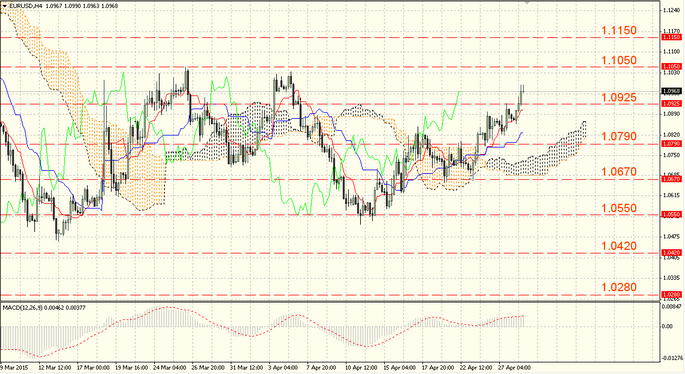Screen dimensions: 685x374
Task: Click the 22 Apr 12:00 time label
Action: (476, 368)
